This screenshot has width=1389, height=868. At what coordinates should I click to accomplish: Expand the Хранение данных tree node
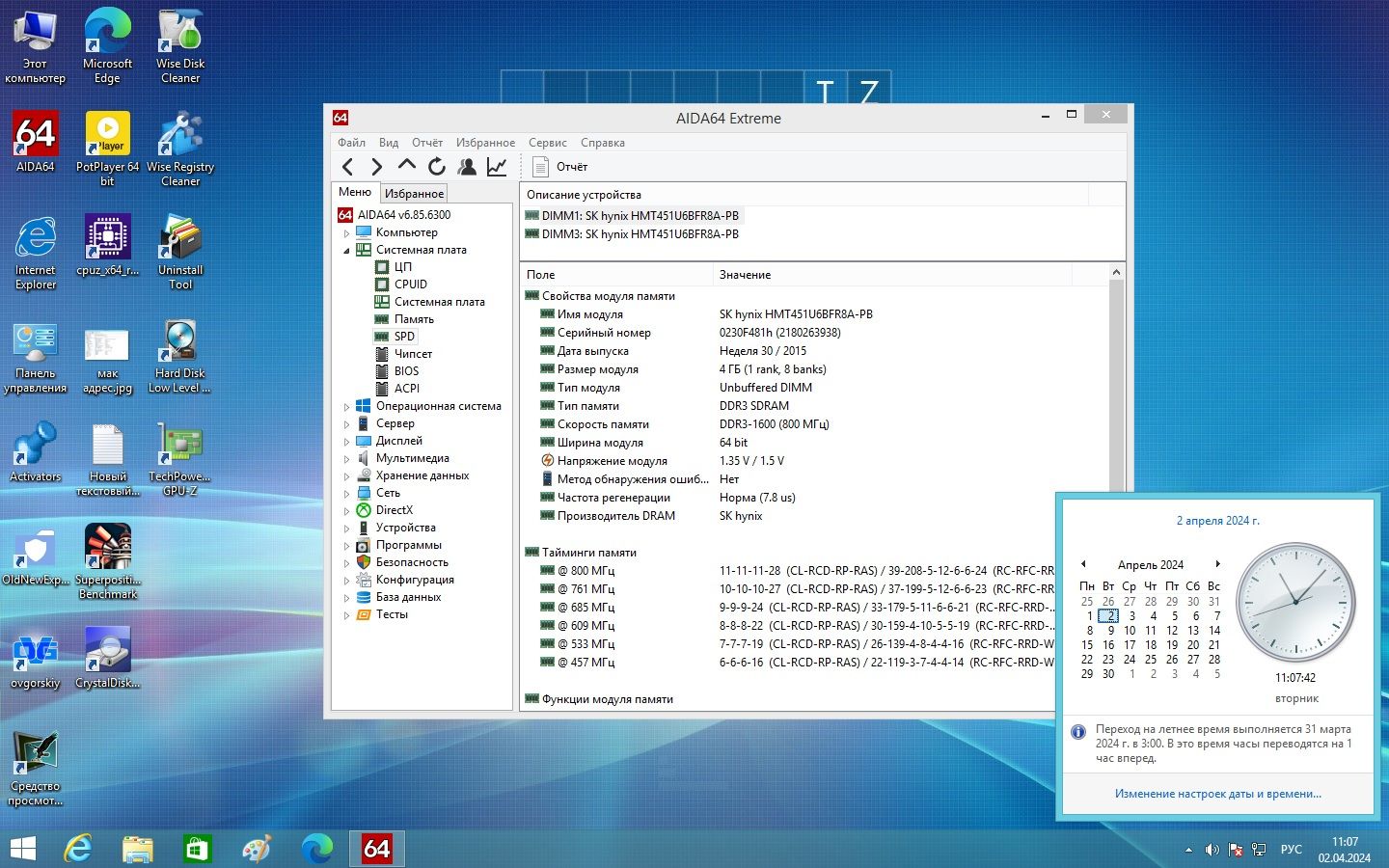click(x=346, y=475)
